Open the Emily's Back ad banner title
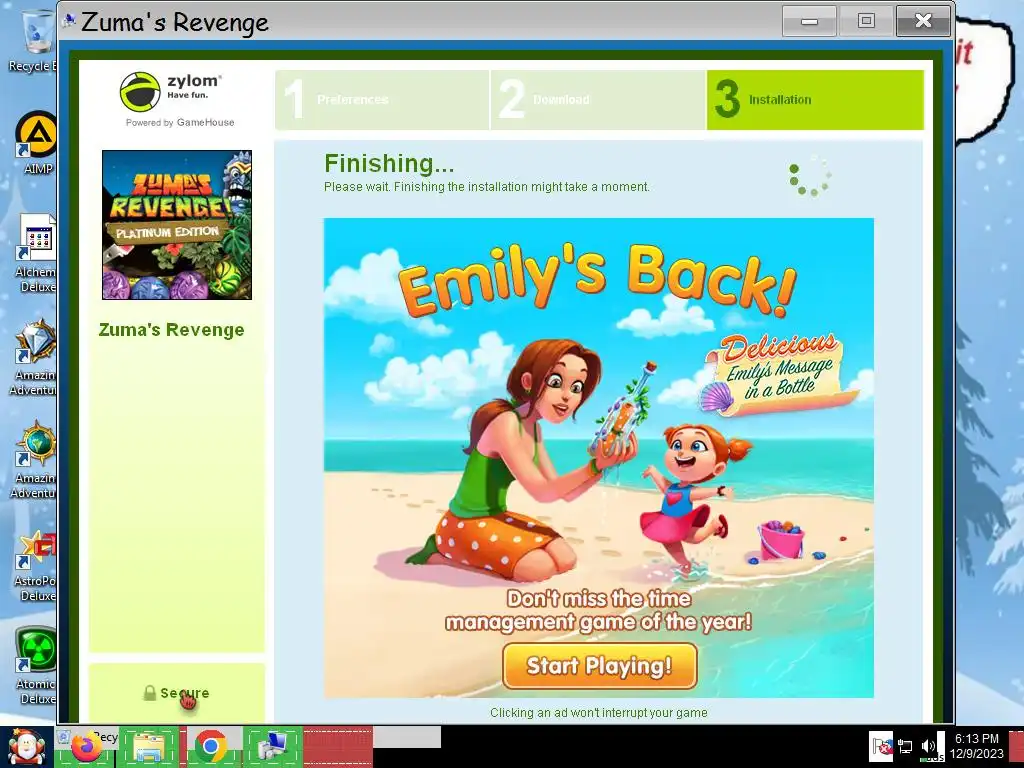Screen dimensions: 1024x768 (598, 279)
